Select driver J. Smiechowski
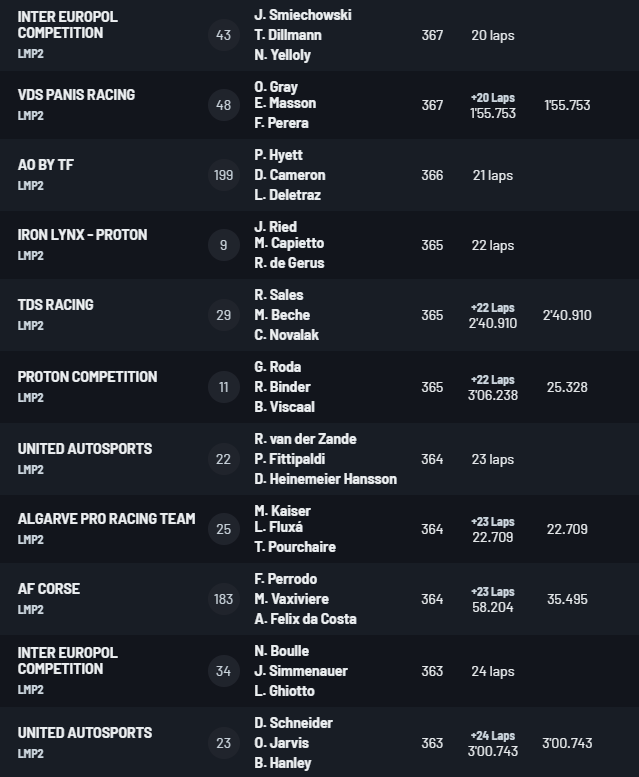This screenshot has height=777, width=639. [303, 15]
